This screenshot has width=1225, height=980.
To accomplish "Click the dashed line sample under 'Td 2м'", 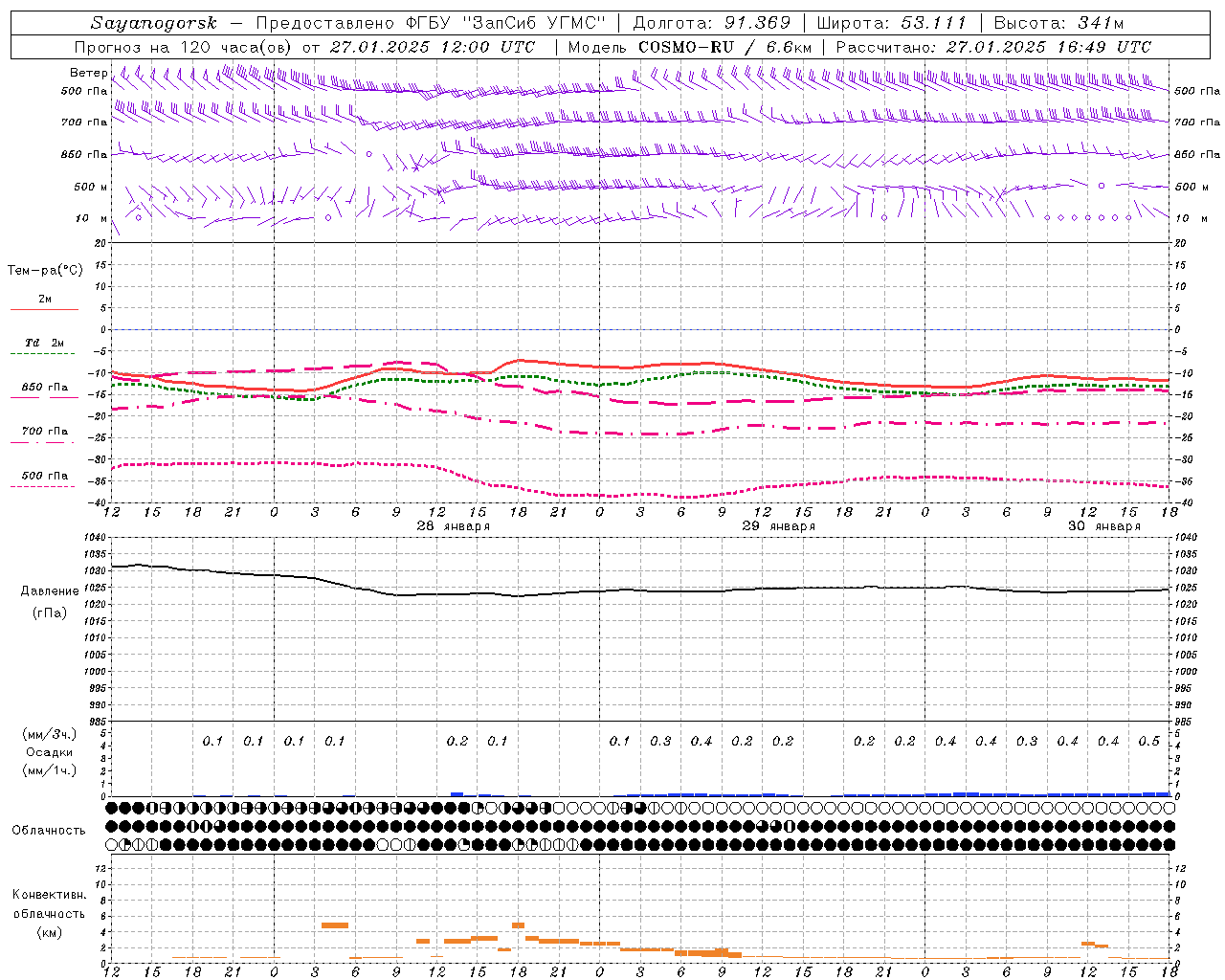I will tap(42, 354).
